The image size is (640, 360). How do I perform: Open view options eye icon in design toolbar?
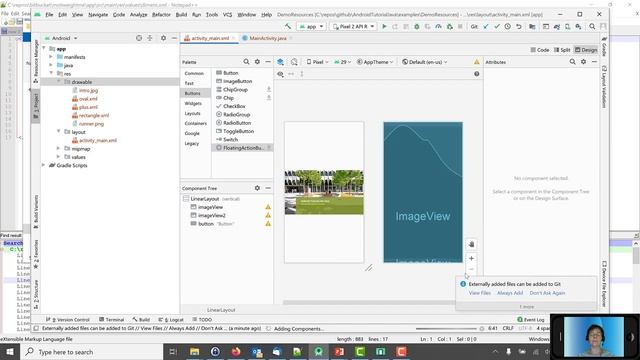(x=280, y=74)
